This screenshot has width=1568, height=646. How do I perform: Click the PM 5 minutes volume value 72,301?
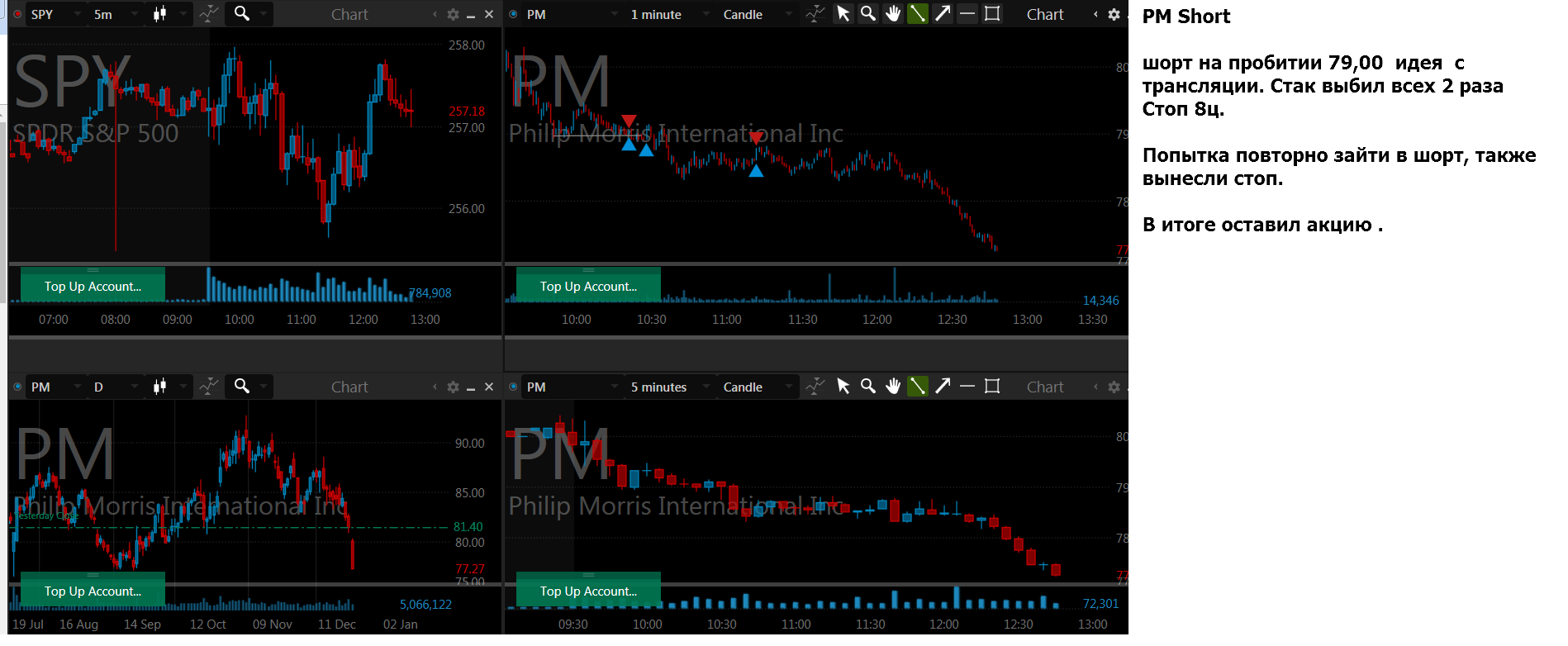(x=1100, y=603)
